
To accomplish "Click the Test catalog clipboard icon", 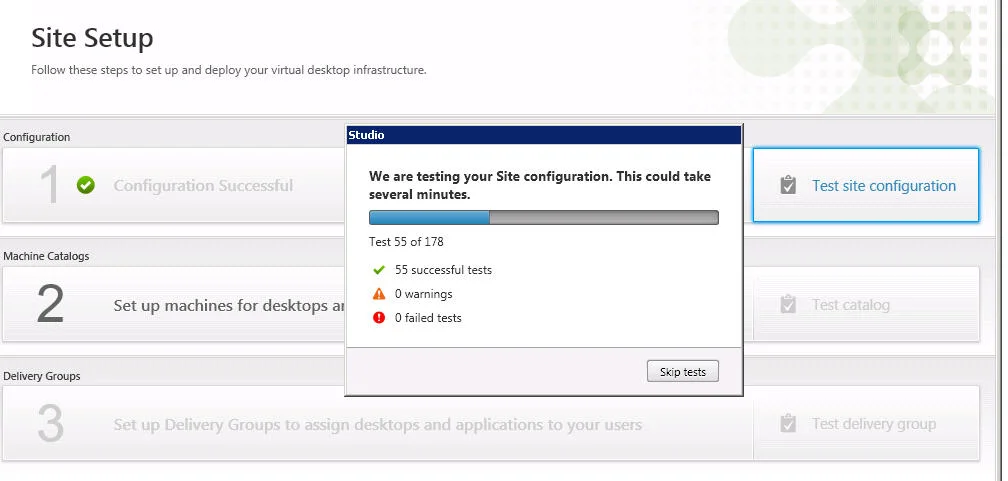I will click(788, 304).
